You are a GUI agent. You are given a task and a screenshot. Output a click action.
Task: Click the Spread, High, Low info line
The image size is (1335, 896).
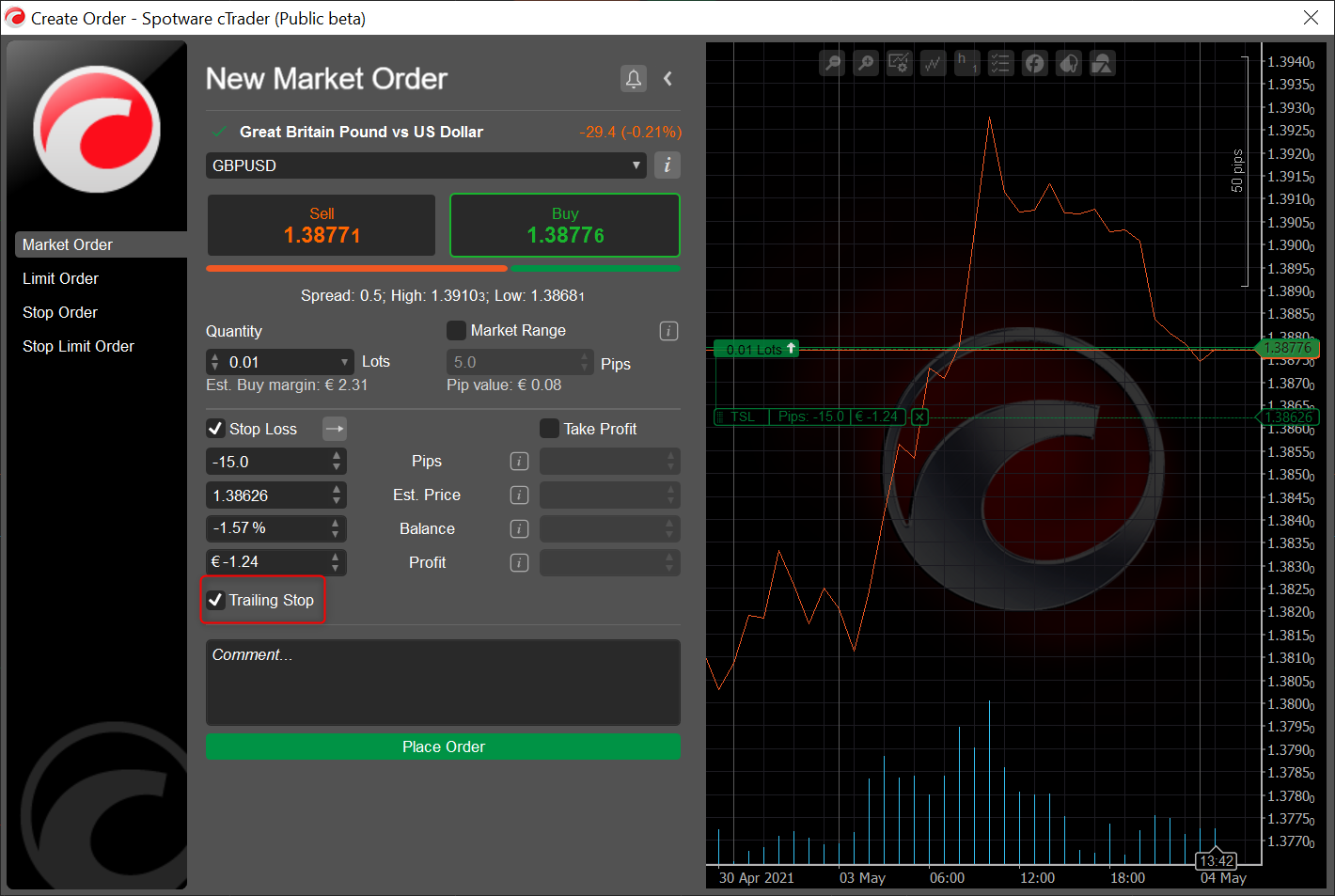pos(443,296)
